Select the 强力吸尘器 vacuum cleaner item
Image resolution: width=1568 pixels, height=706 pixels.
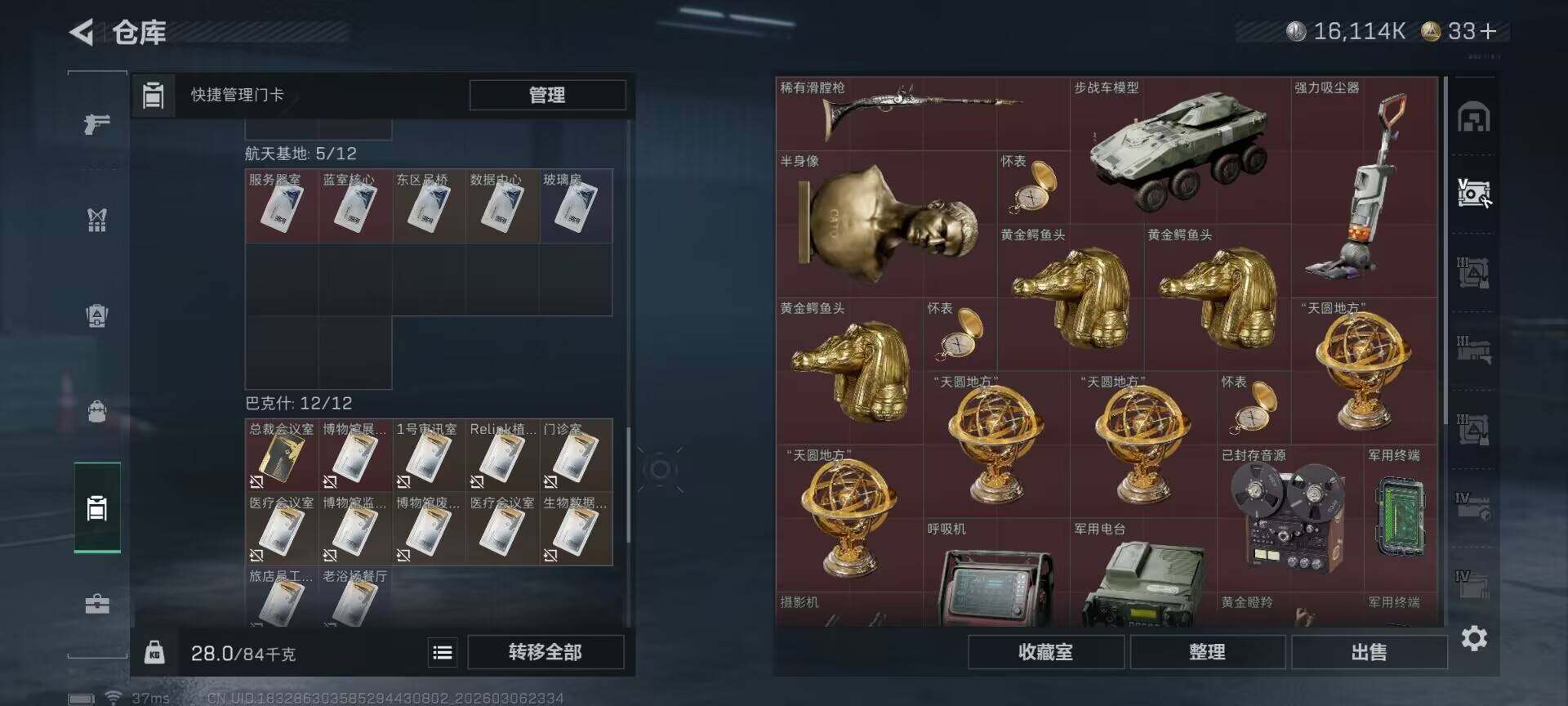pos(1364,187)
